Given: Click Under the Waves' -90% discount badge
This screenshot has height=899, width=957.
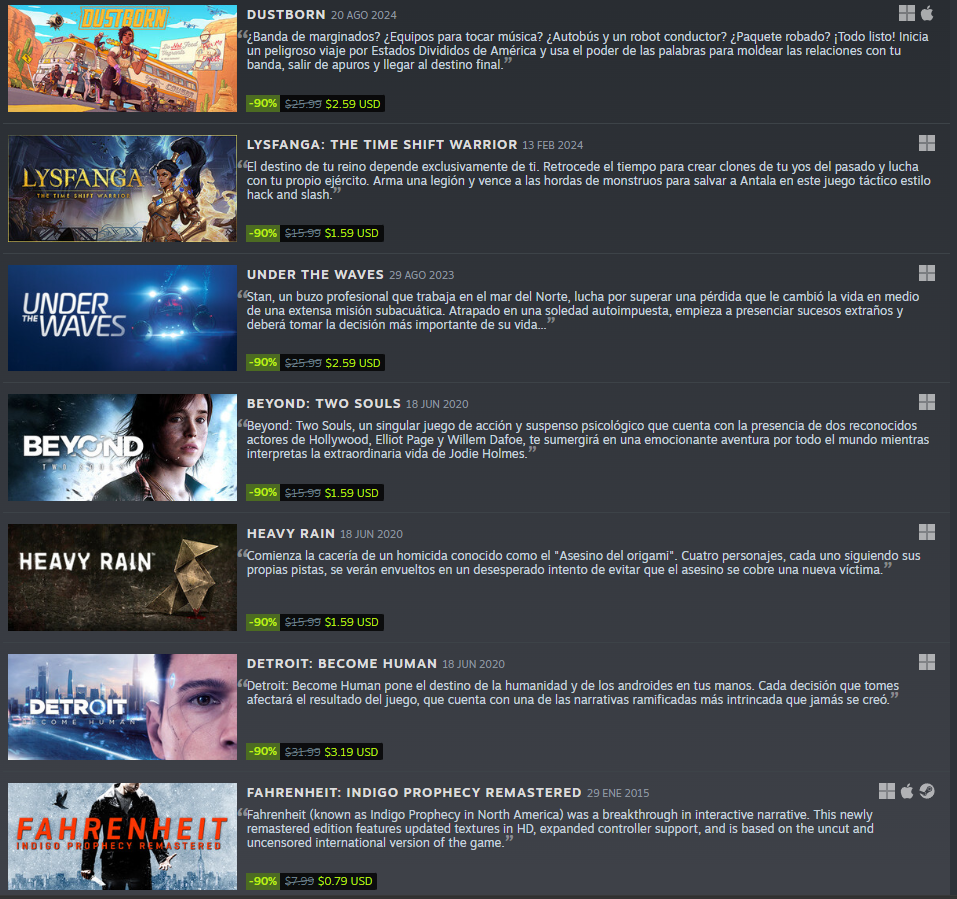Looking at the screenshot, I should 263,363.
